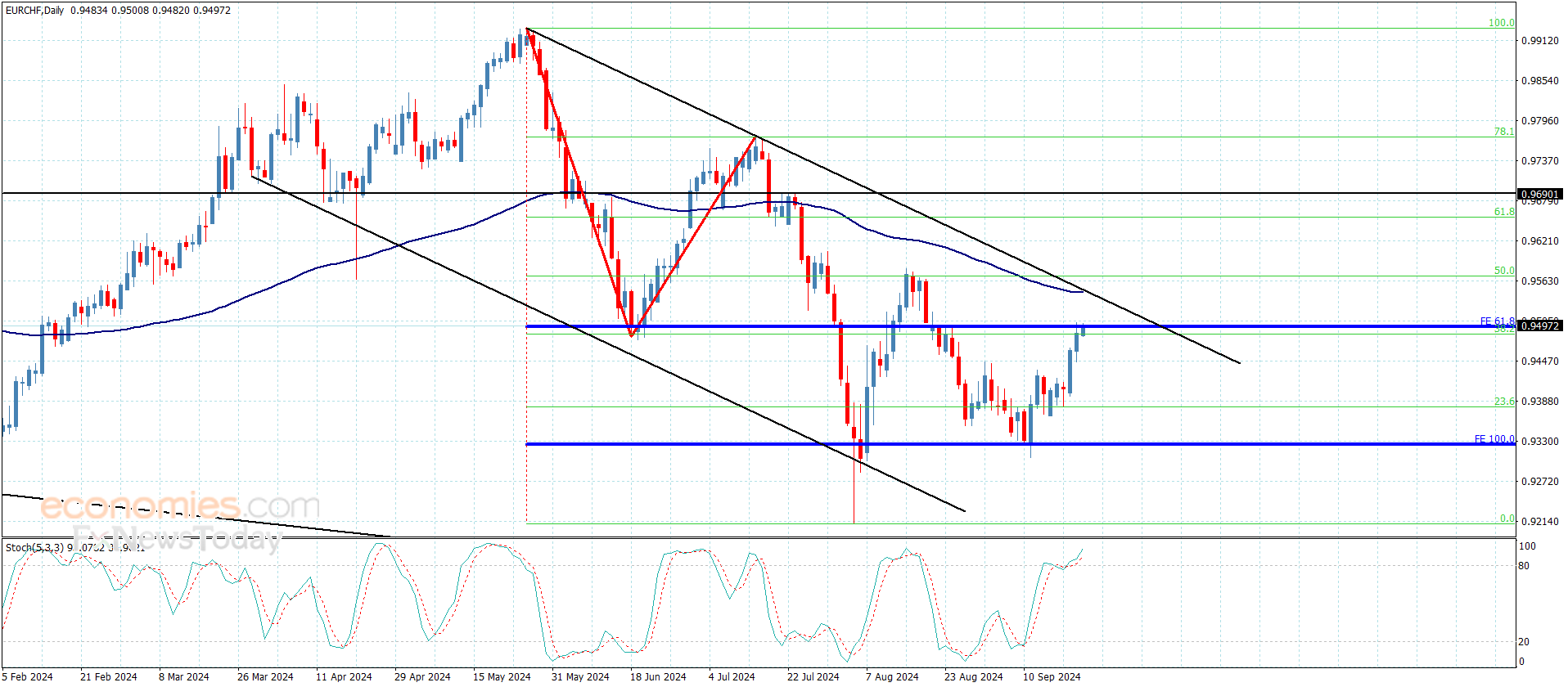The image size is (1568, 687).
Task: Click the 0.97960 price axis label
Action: [1540, 121]
